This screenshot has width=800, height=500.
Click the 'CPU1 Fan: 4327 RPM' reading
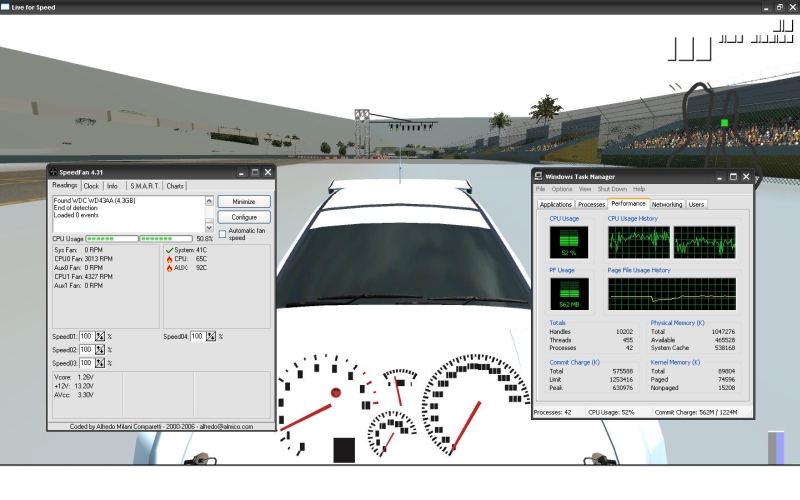point(84,277)
